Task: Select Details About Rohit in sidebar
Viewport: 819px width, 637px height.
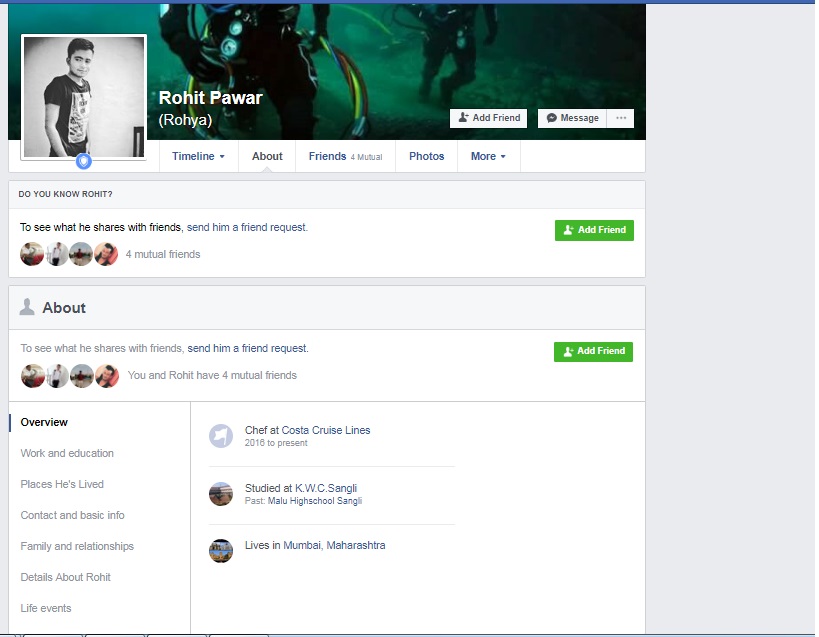Action: click(x=65, y=577)
